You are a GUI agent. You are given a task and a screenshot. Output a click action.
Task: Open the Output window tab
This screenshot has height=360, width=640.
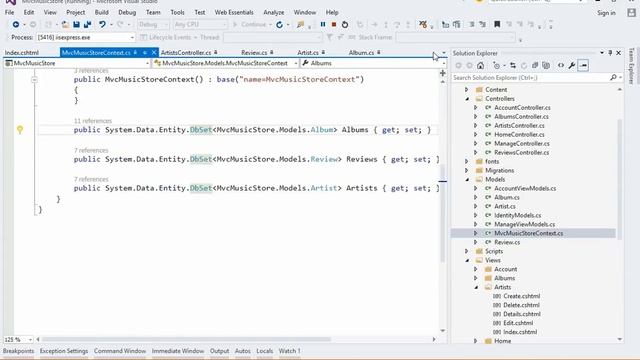(x=219, y=351)
